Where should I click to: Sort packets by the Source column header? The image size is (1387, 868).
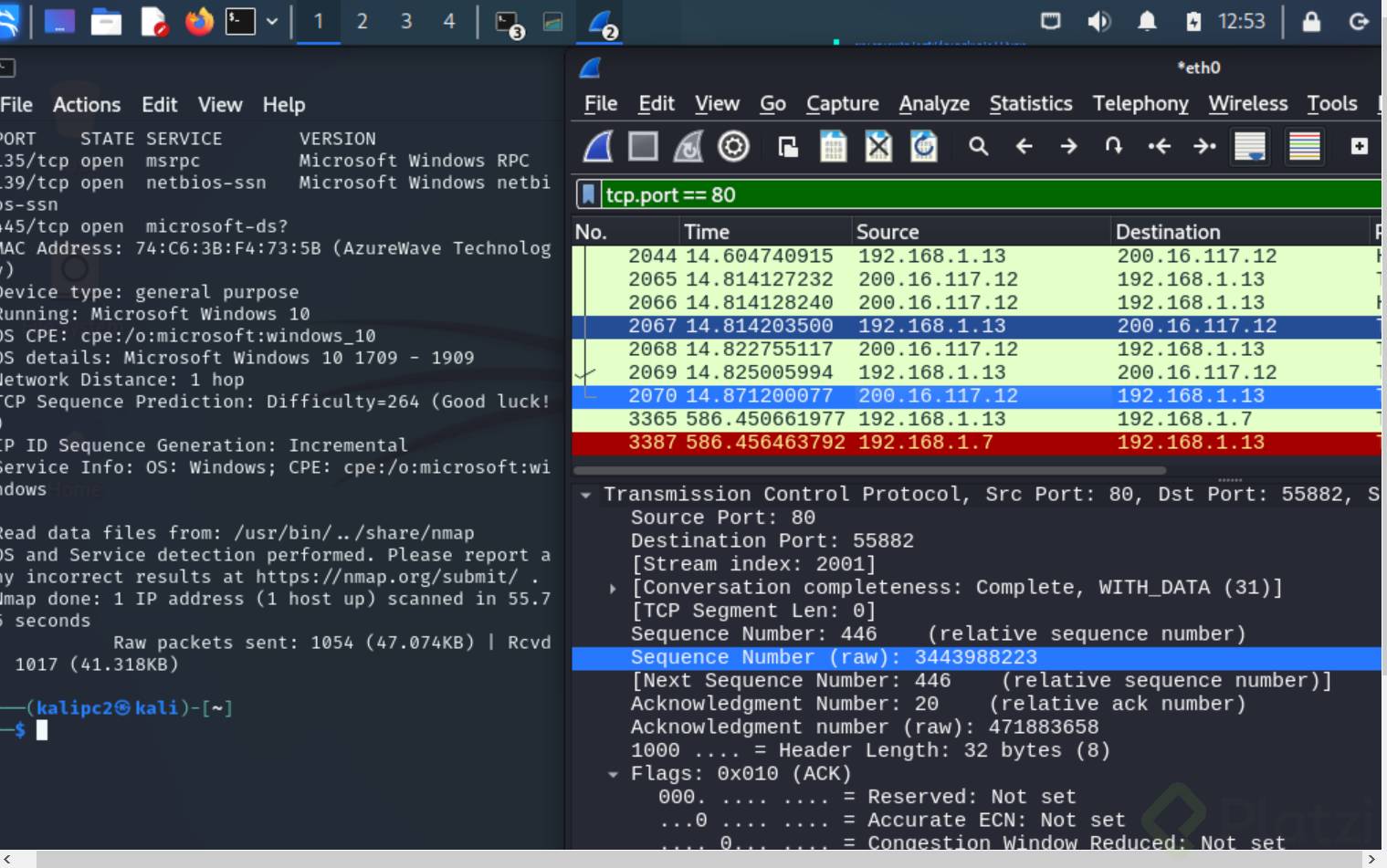pyautogui.click(x=981, y=232)
